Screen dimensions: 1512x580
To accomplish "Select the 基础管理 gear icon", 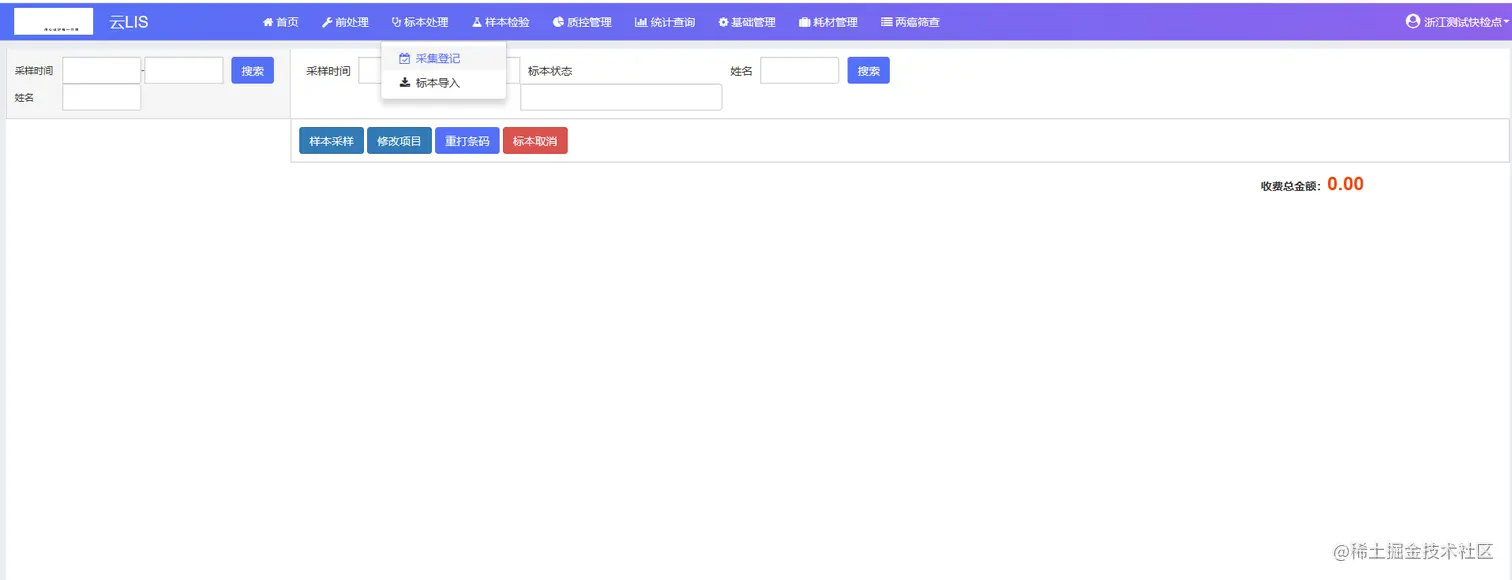I will (x=723, y=21).
